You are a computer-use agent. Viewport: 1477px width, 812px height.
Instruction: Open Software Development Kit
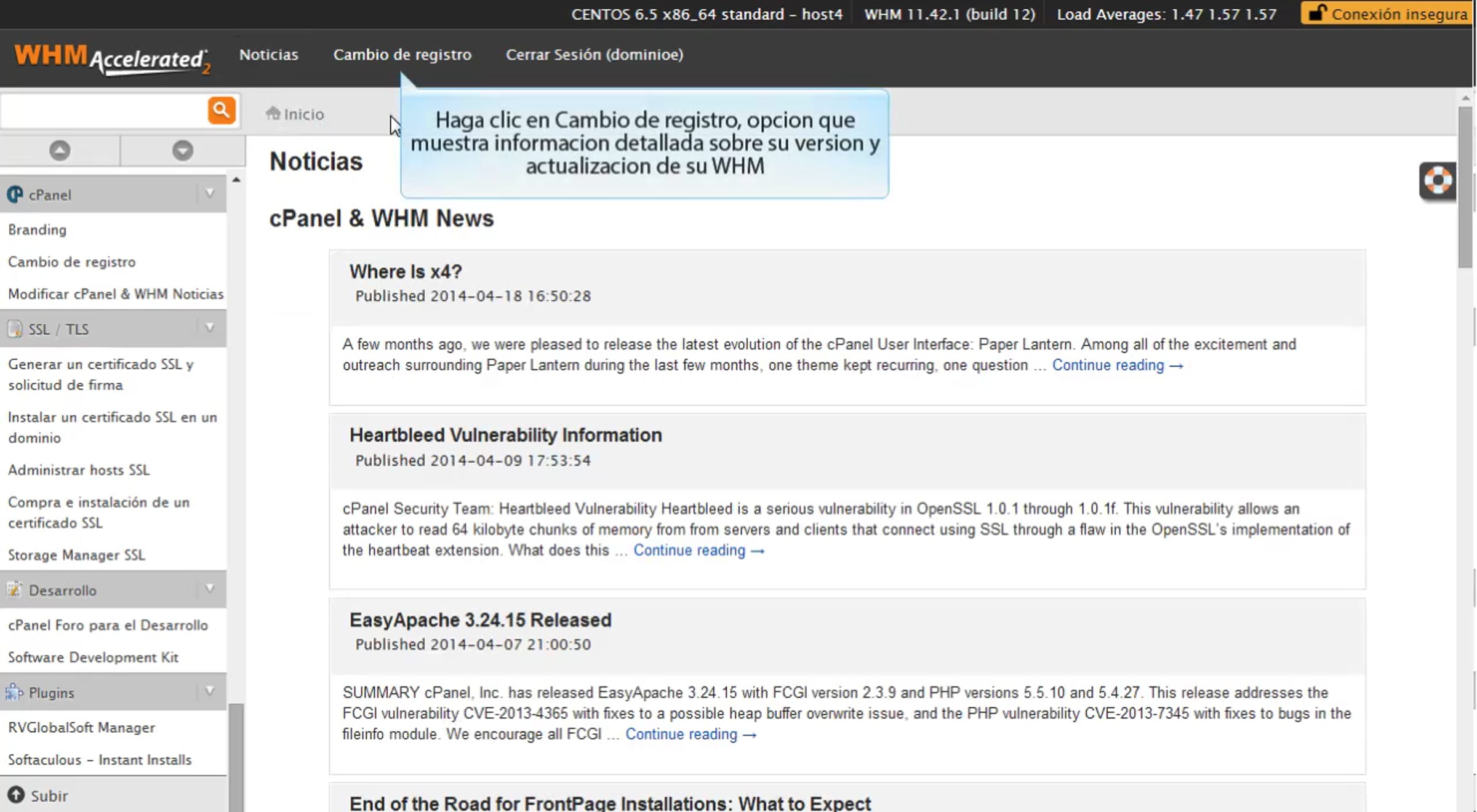[x=94, y=657]
